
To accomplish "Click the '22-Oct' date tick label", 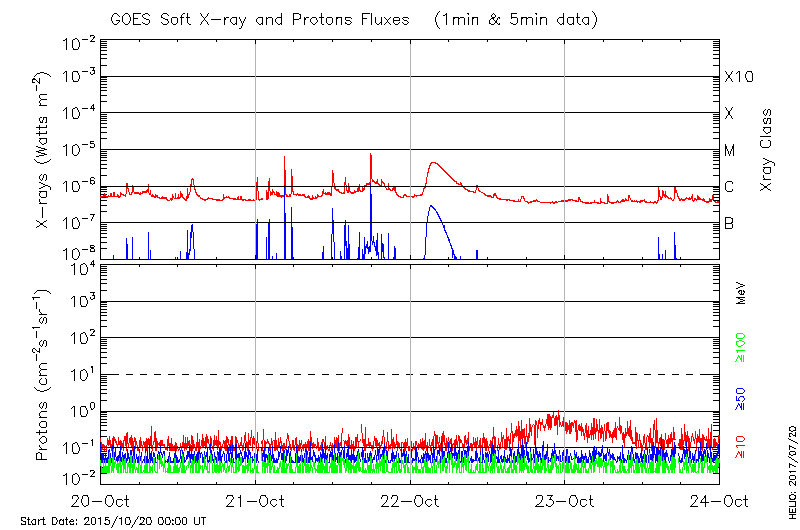I will (411, 501).
